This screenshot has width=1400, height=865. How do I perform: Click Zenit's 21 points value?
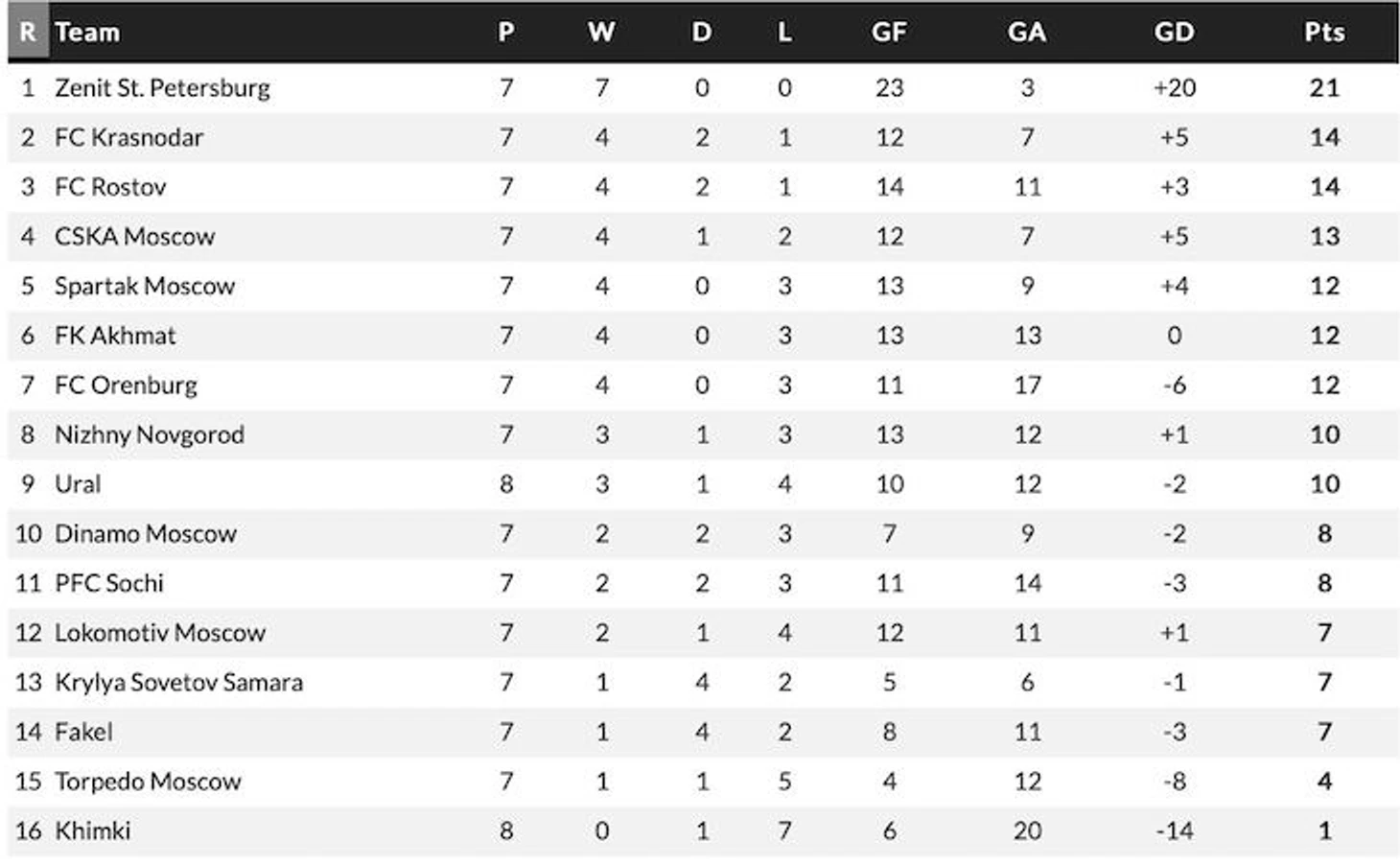(1324, 88)
